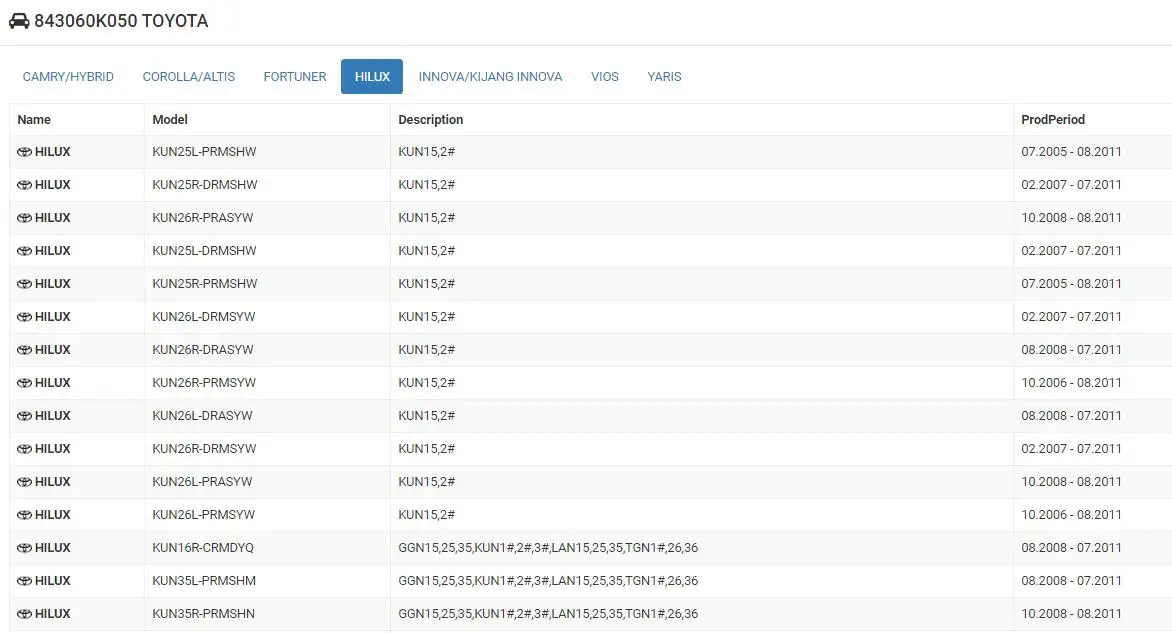The height and width of the screenshot is (633, 1172).
Task: Click Toyota logo in KUN26R-PRASYW row
Action: pyautogui.click(x=24, y=217)
